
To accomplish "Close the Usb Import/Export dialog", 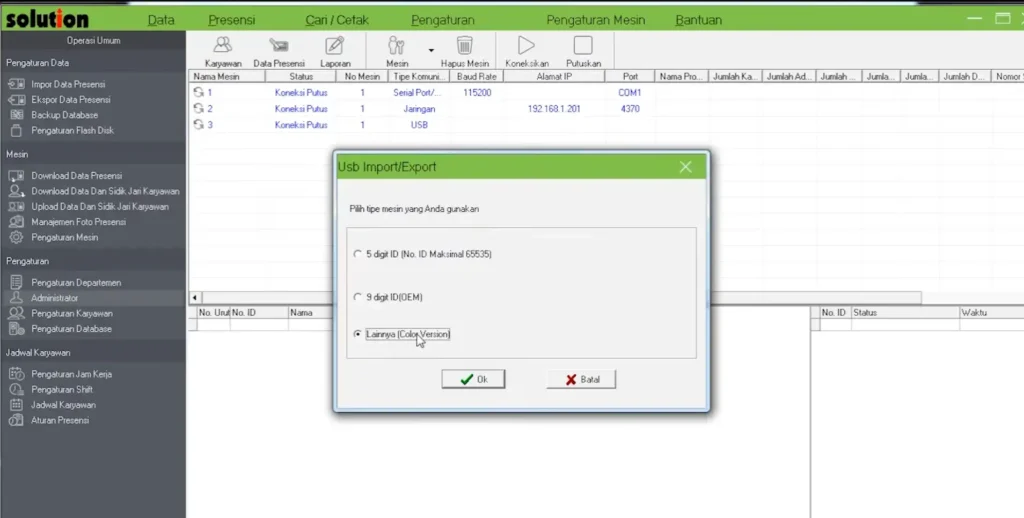I will coord(685,167).
